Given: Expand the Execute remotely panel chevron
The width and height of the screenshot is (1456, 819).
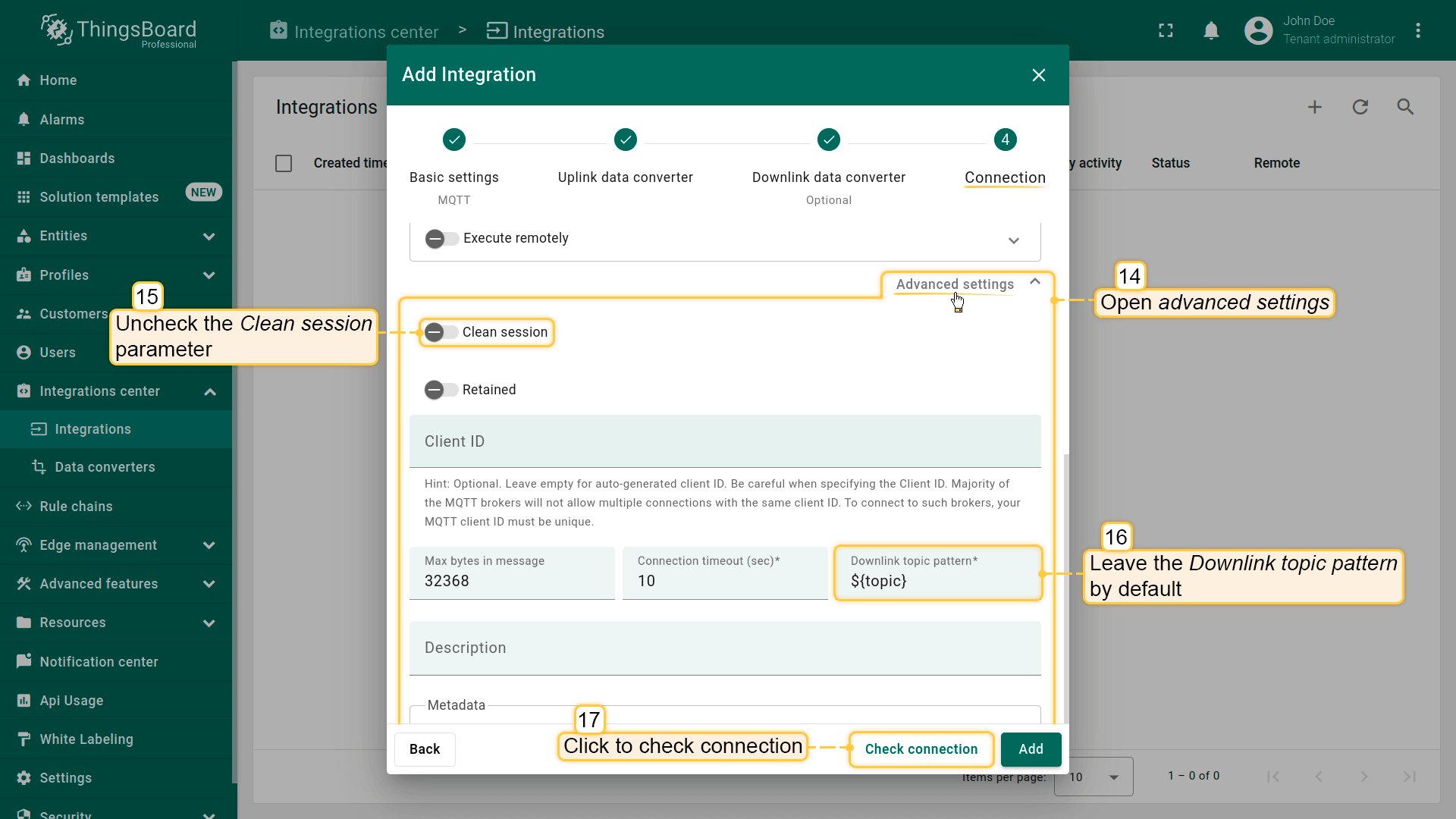Looking at the screenshot, I should [x=1013, y=240].
